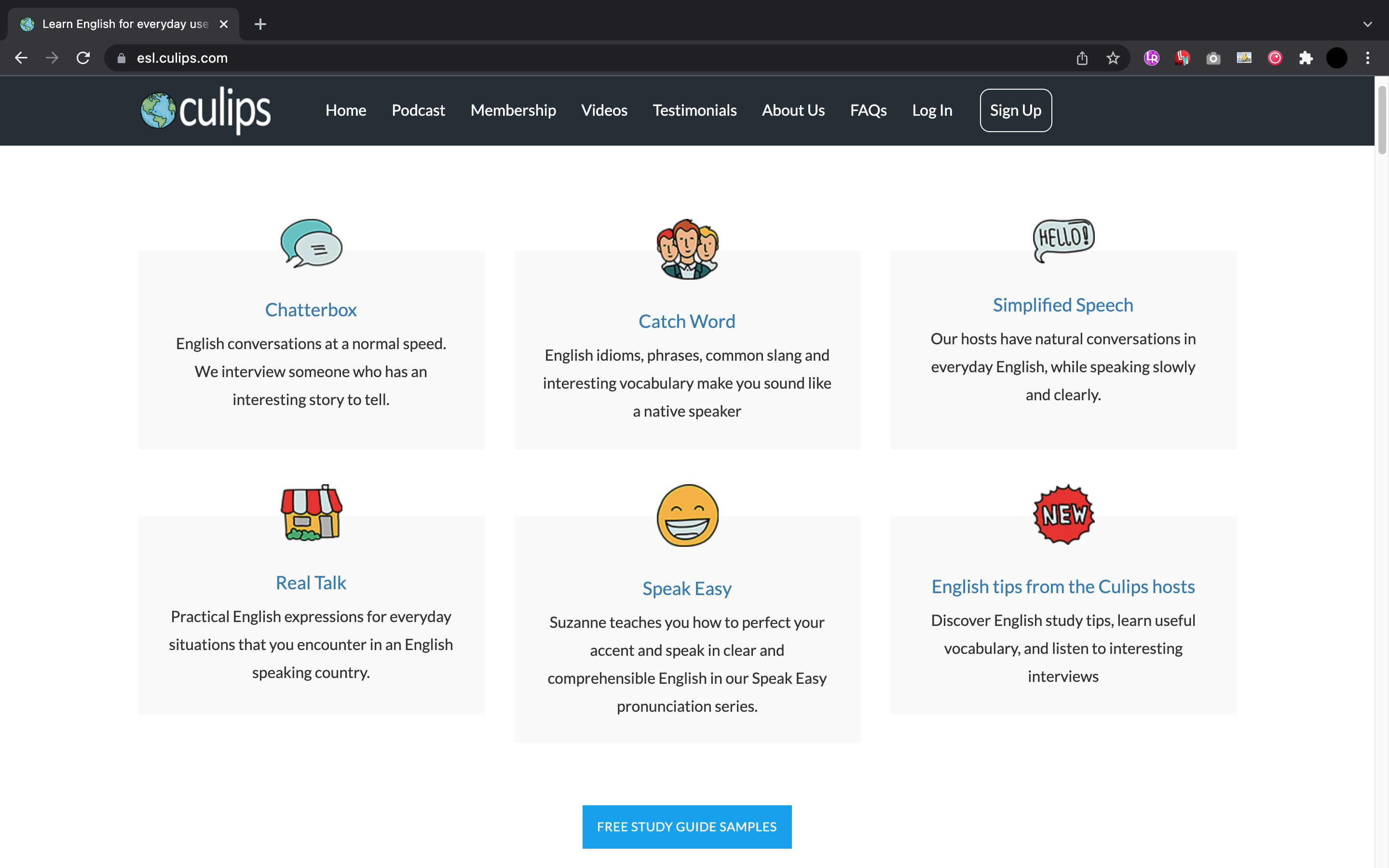Click the Speak Easy smiley face icon
Viewport: 1389px width, 868px height.
point(687,515)
